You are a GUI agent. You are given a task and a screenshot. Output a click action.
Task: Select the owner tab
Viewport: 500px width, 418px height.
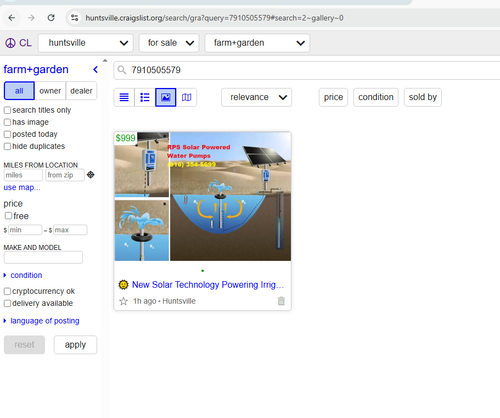[x=50, y=91]
